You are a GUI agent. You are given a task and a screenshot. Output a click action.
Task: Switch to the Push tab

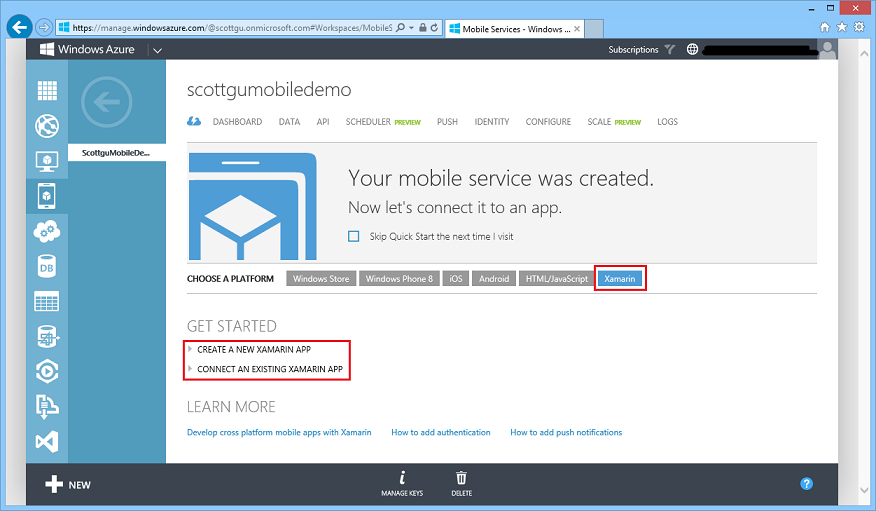[447, 122]
